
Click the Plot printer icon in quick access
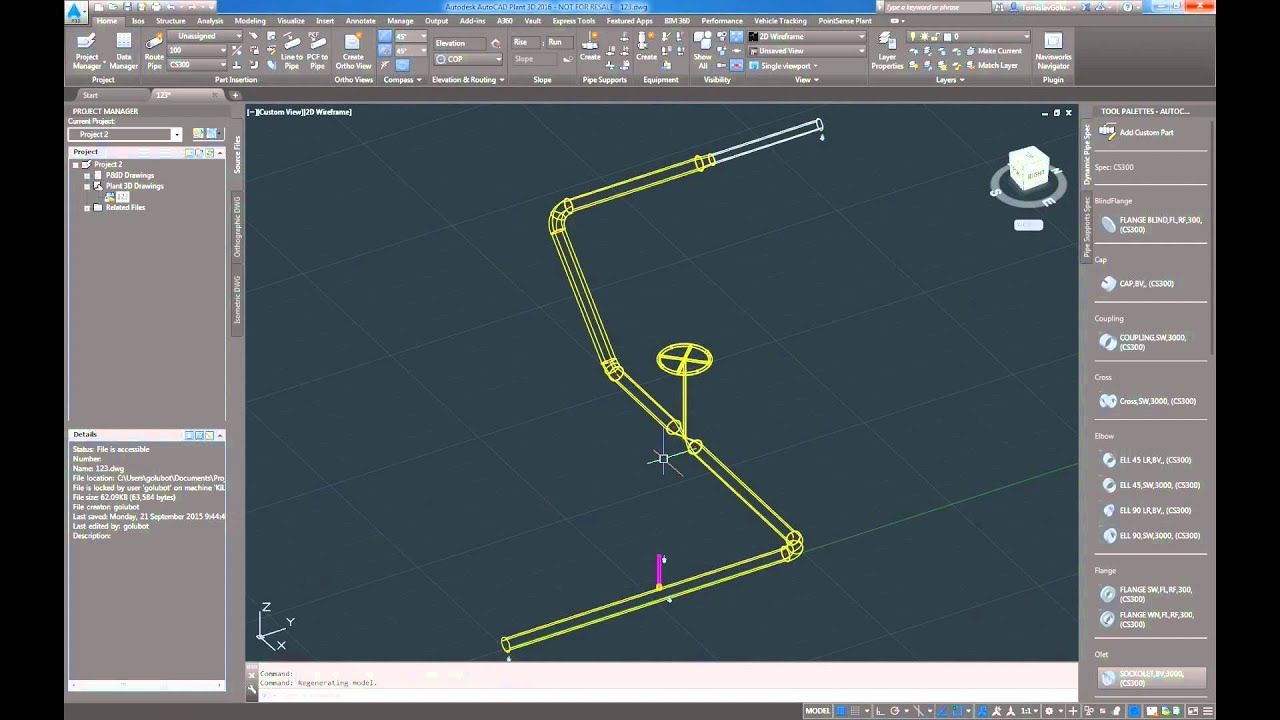(x=157, y=6)
